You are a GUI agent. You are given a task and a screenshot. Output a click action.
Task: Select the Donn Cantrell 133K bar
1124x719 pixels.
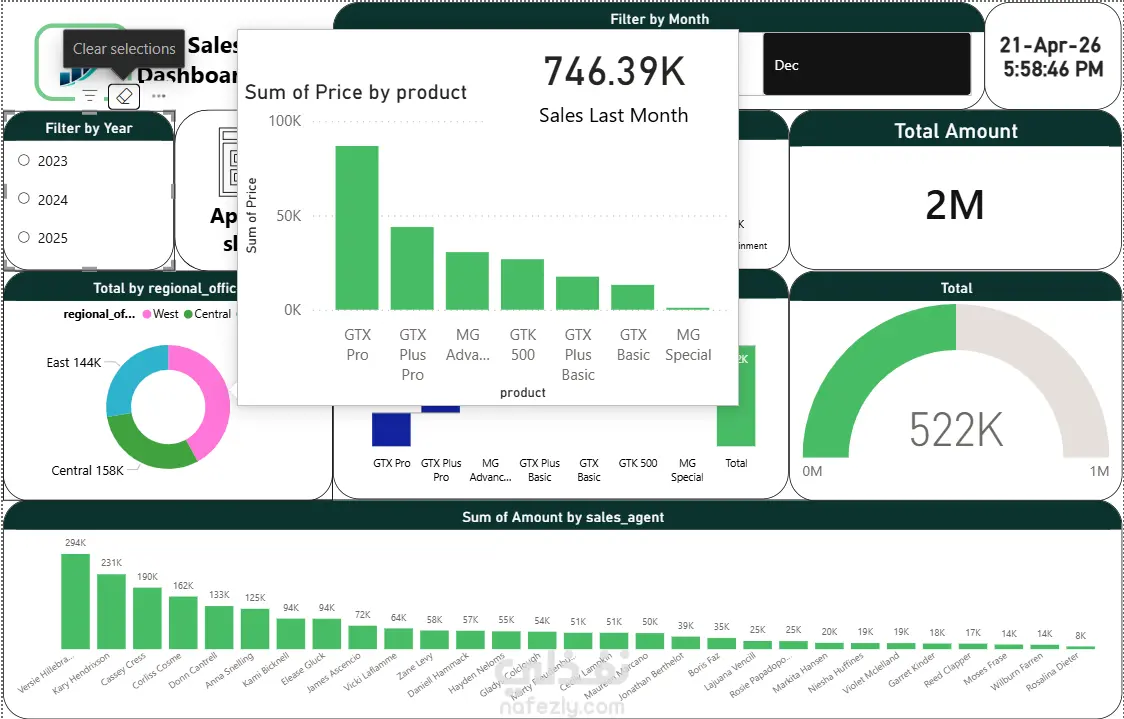(x=219, y=628)
